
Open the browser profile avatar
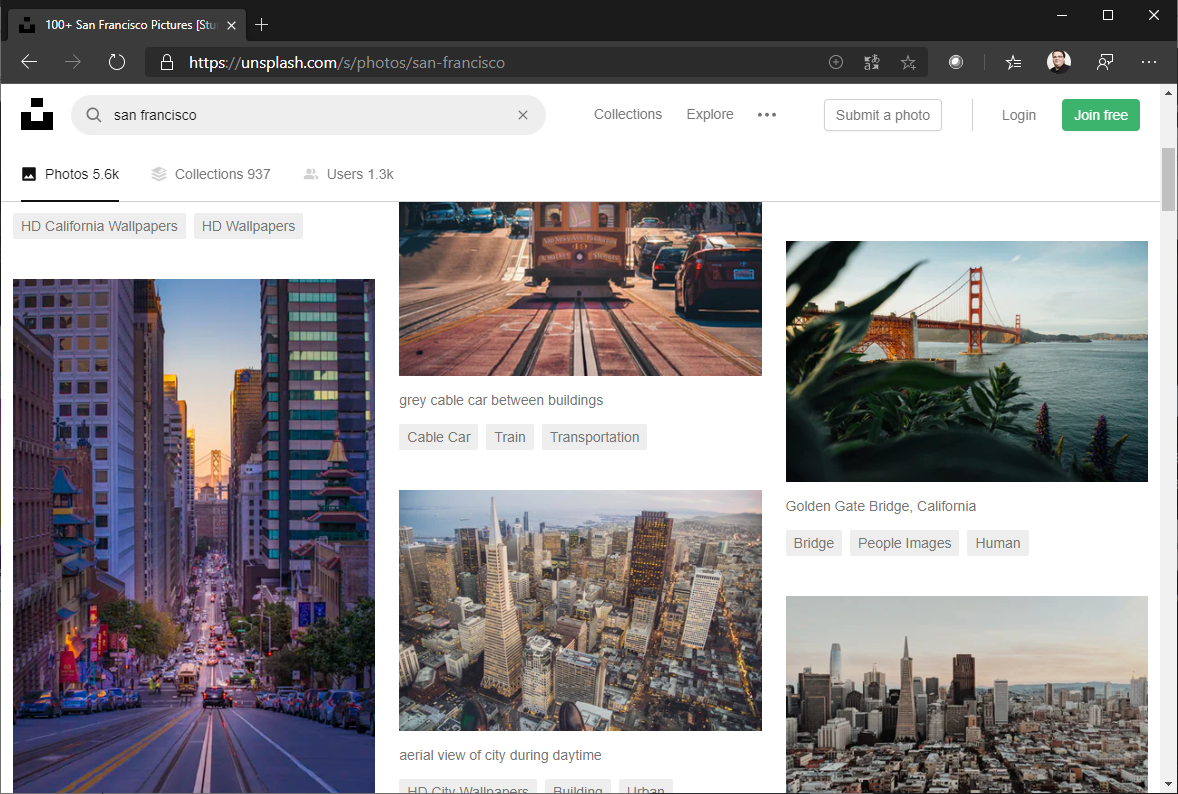(1059, 62)
